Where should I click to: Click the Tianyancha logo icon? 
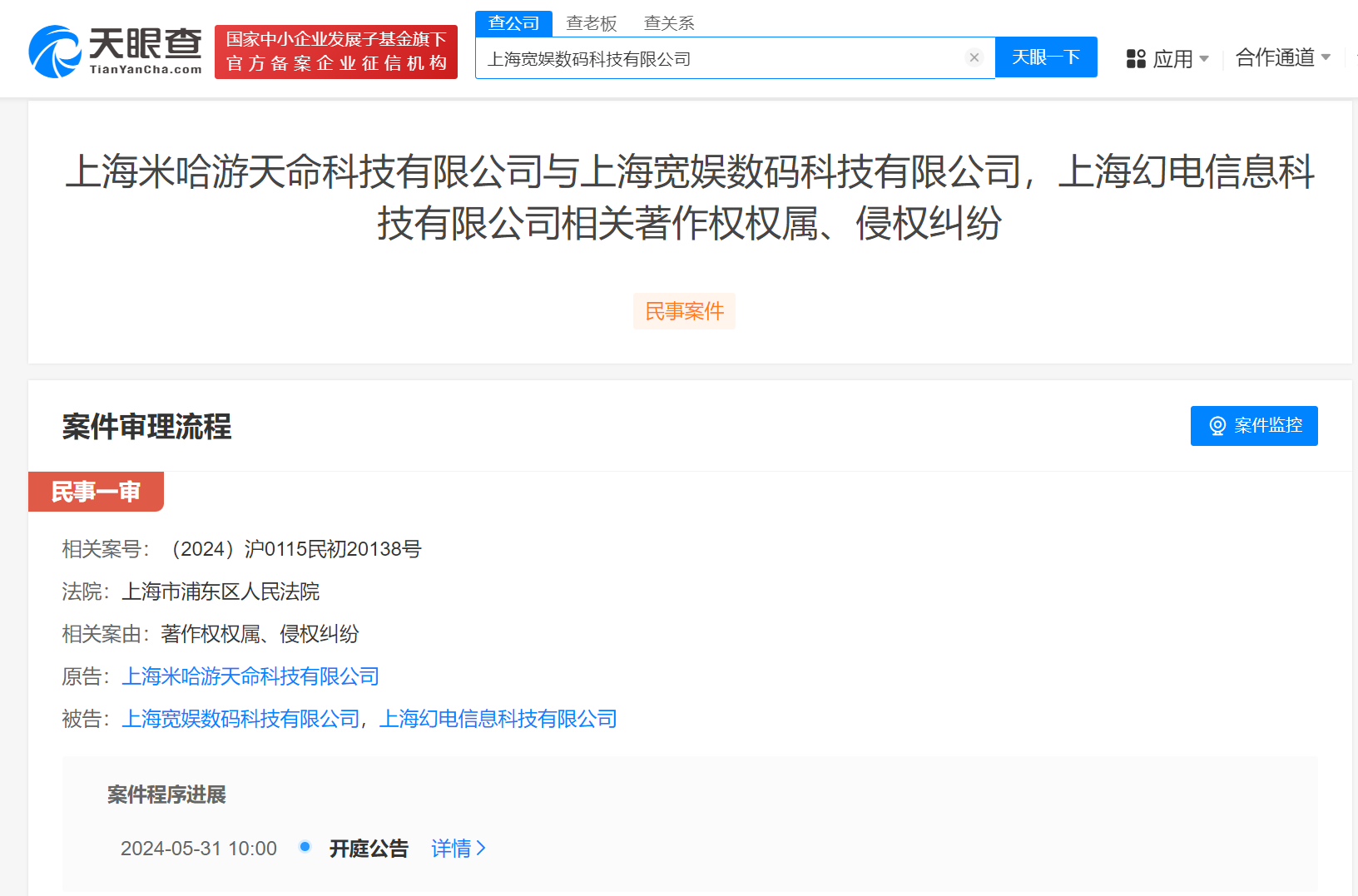54,47
